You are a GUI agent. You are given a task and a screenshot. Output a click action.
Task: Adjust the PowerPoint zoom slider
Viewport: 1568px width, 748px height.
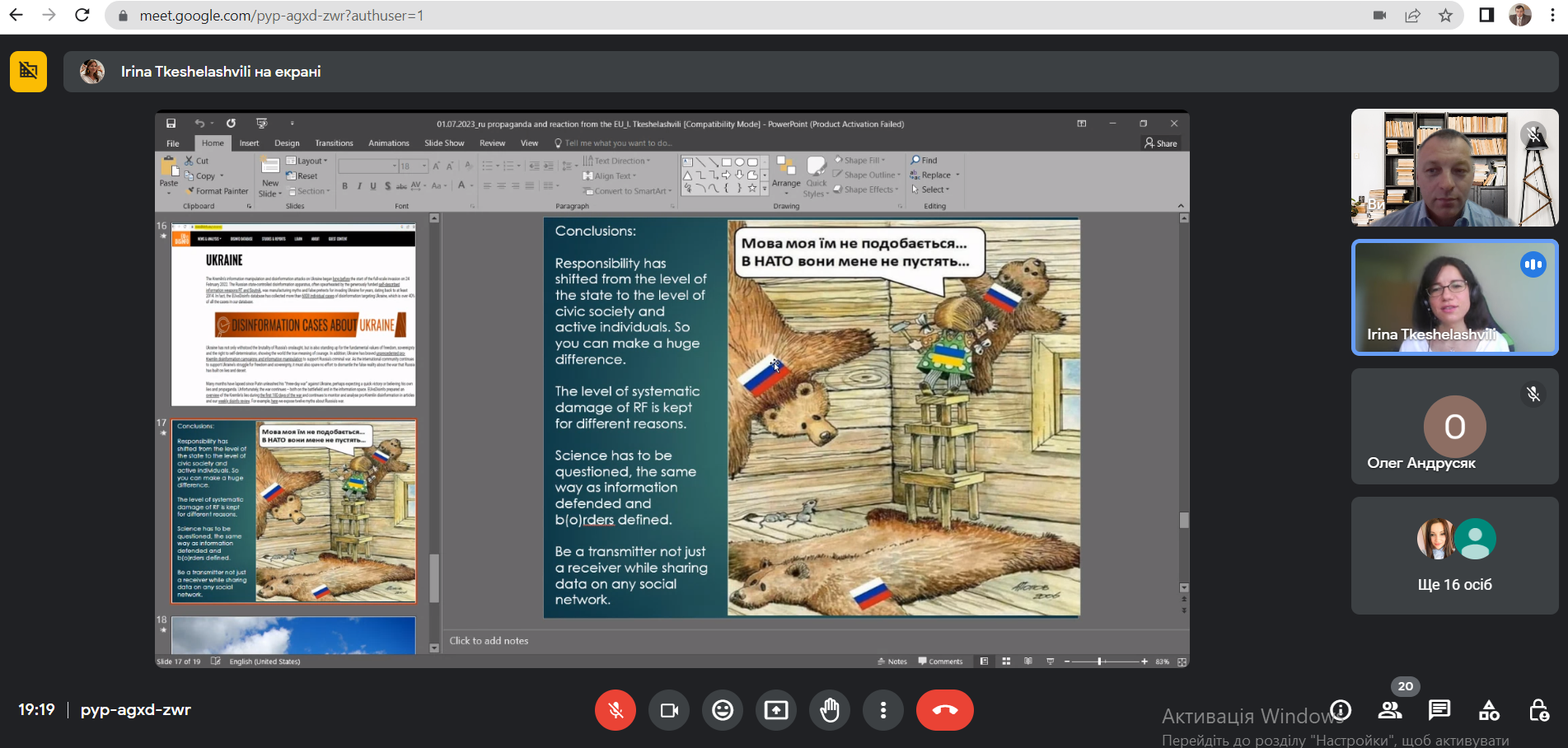coord(1100,662)
